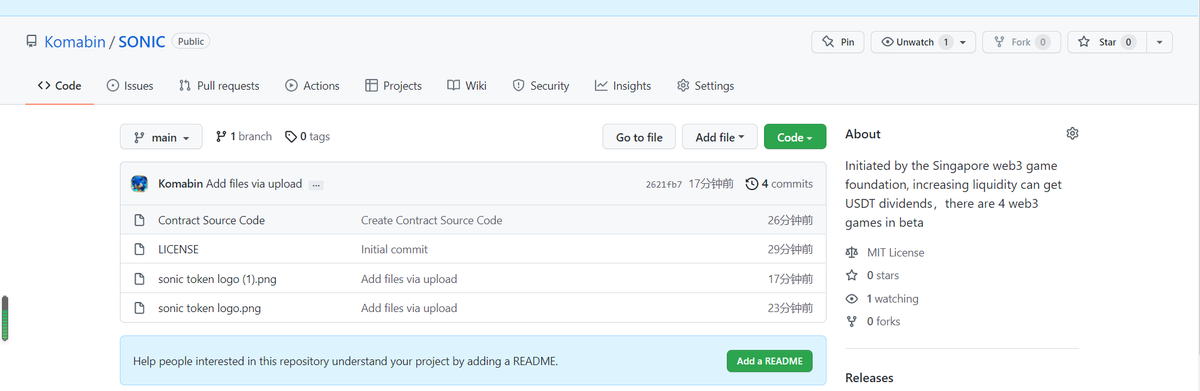Fork the repository

point(1021,42)
